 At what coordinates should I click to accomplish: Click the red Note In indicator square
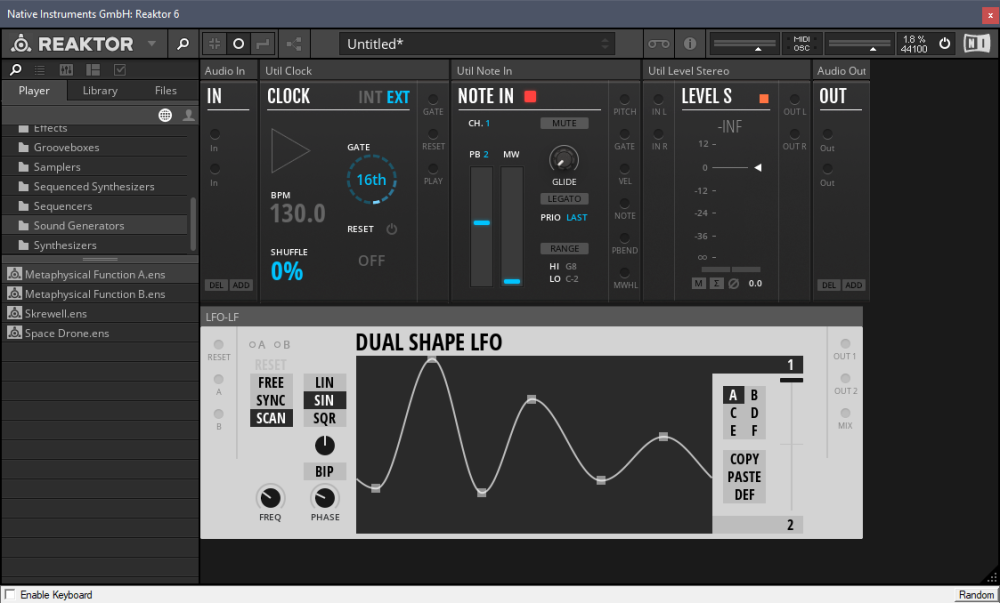pyautogui.click(x=530, y=96)
